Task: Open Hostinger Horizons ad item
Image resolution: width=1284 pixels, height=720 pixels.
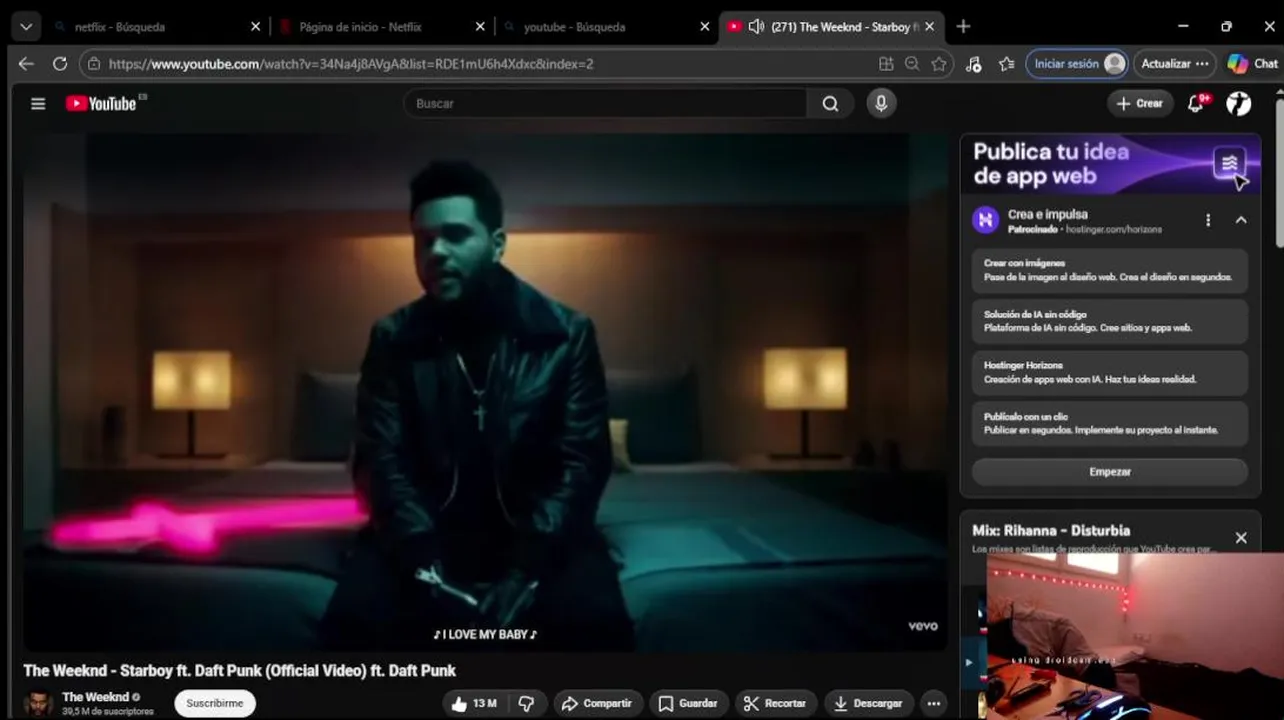Action: point(1110,372)
